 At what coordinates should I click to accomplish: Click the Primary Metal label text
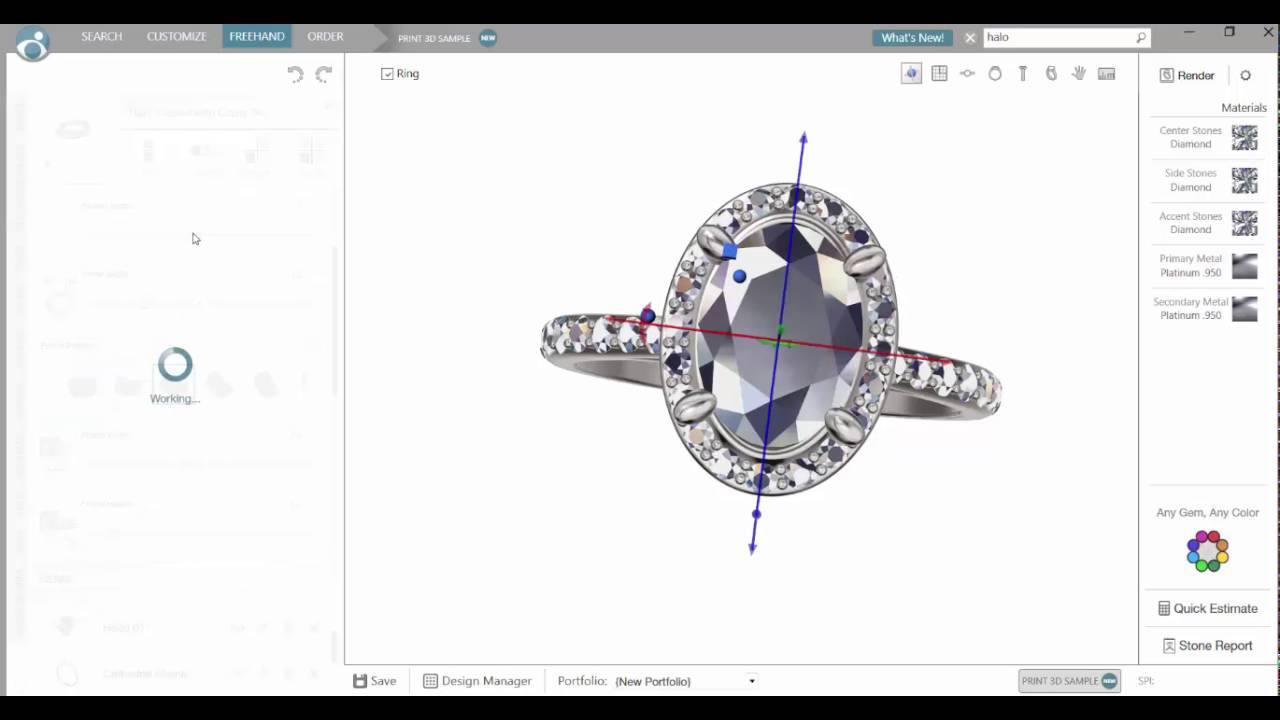(x=1190, y=259)
